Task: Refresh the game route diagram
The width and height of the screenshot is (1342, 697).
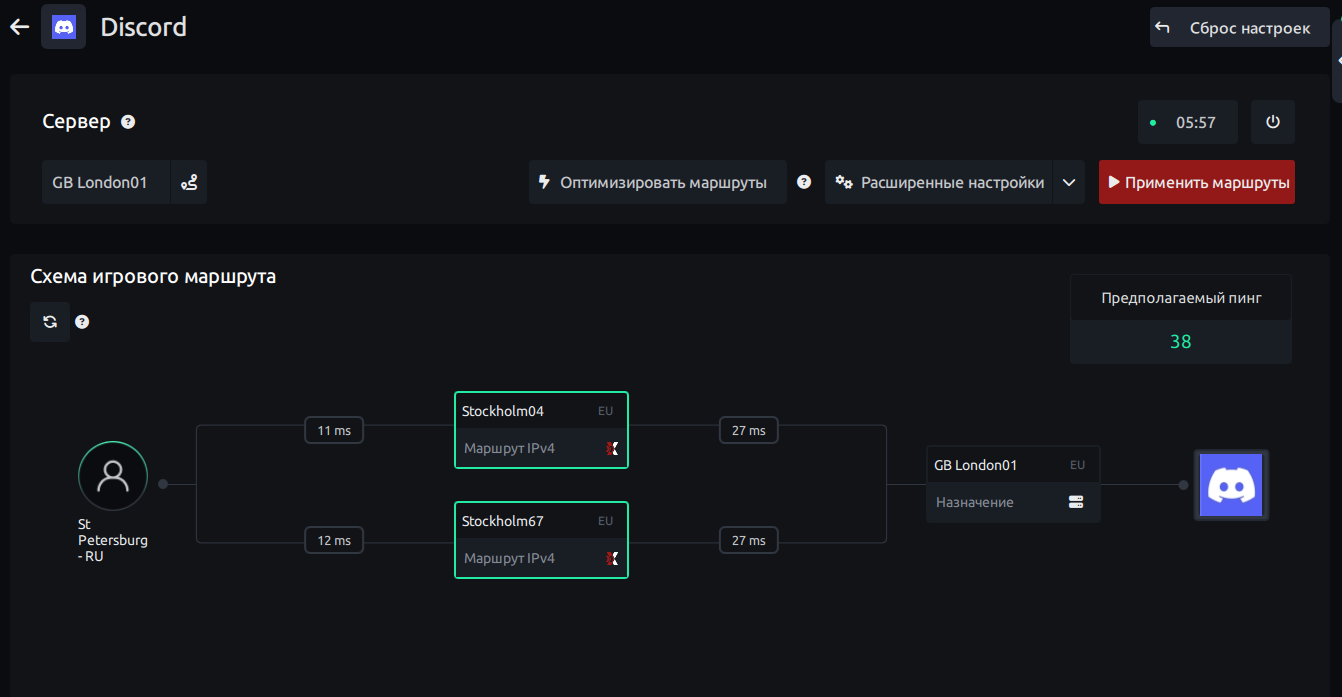Action: click(x=50, y=322)
